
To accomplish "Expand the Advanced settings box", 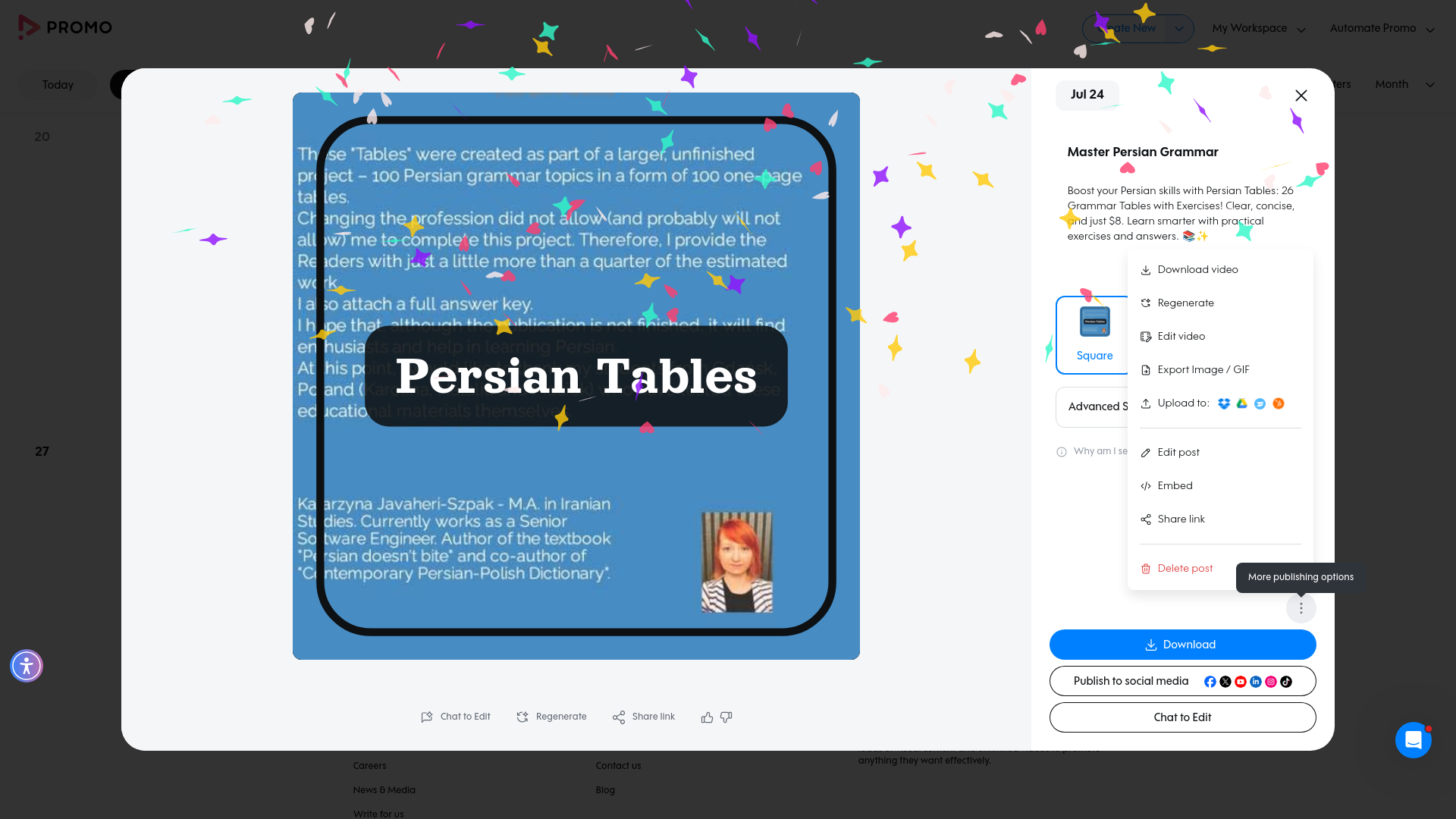I will [1093, 407].
